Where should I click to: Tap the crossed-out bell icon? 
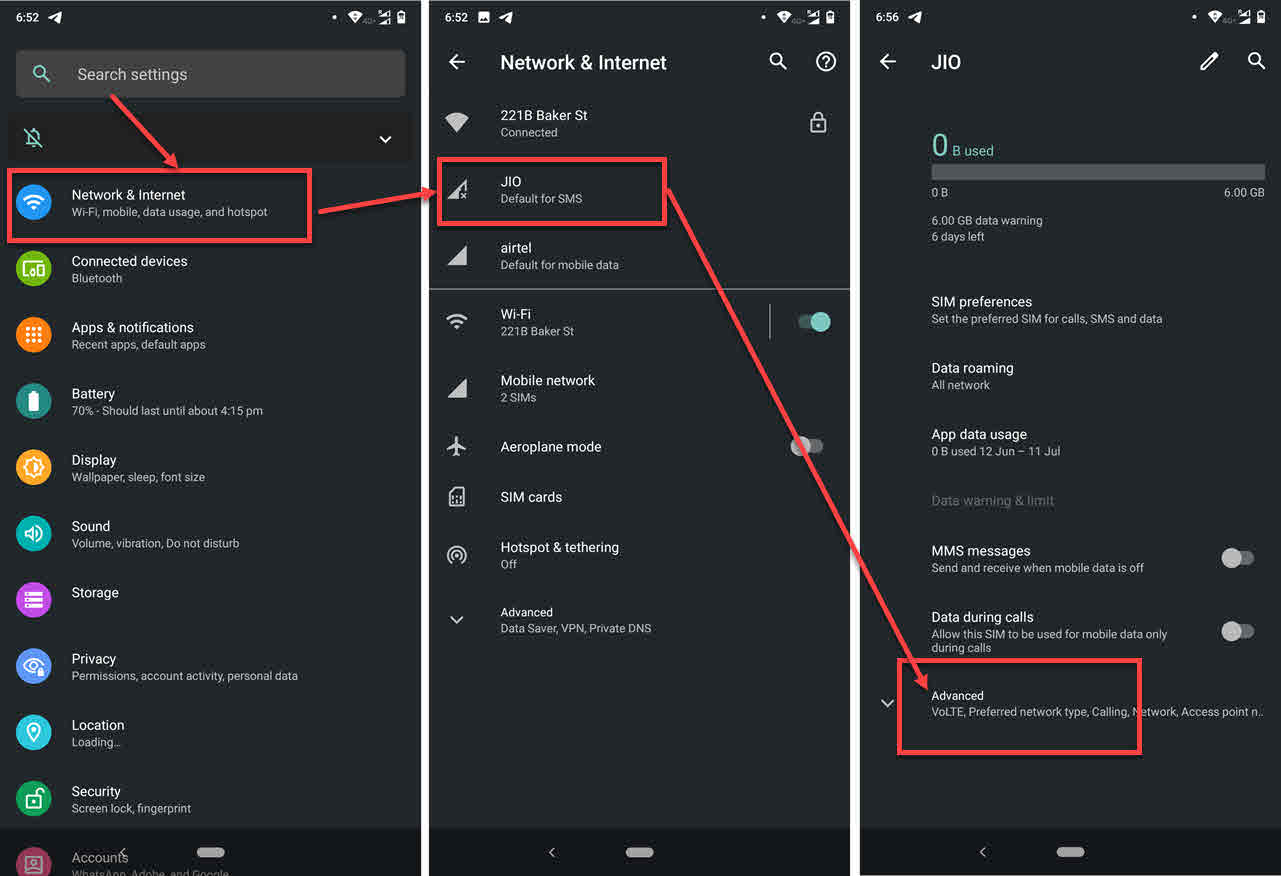33,138
